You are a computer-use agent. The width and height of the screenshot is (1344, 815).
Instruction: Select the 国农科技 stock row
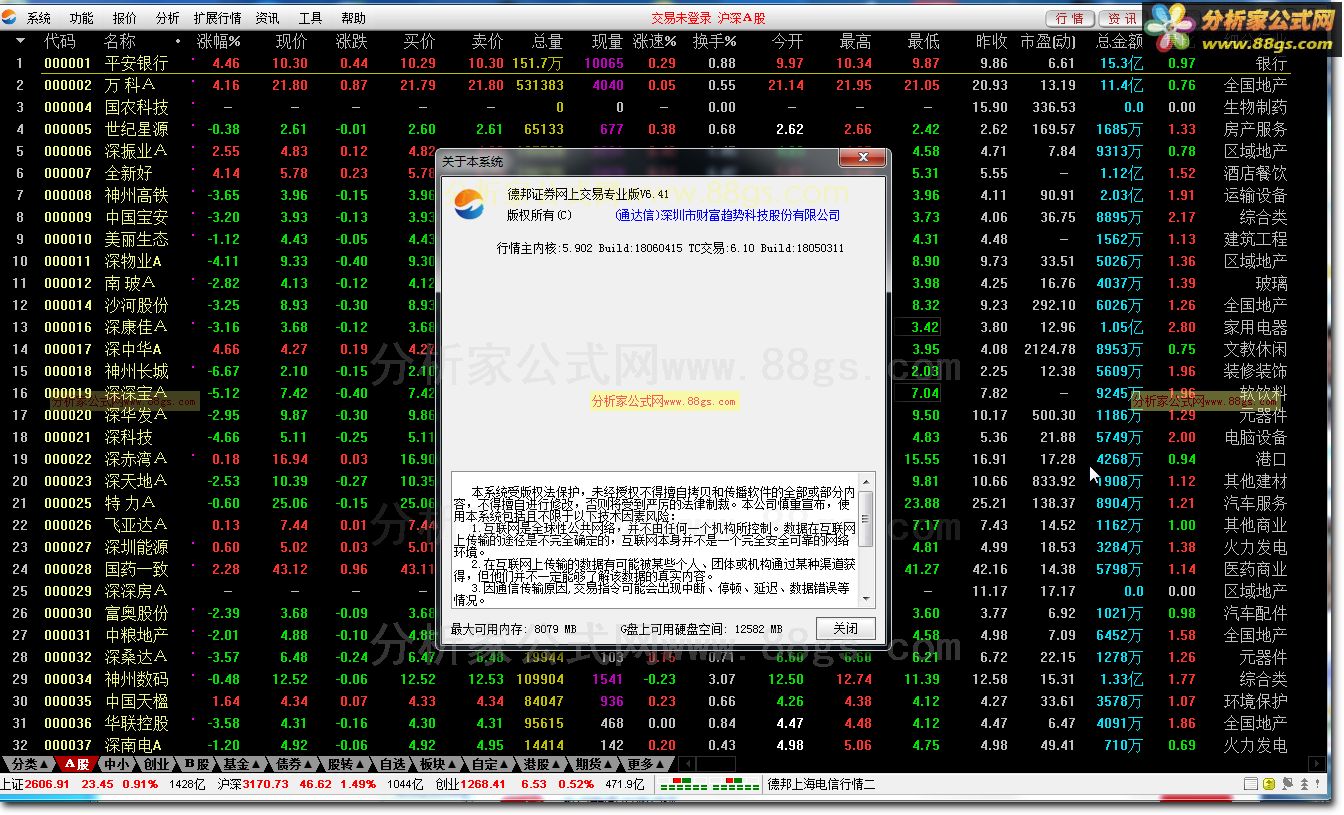[645, 107]
